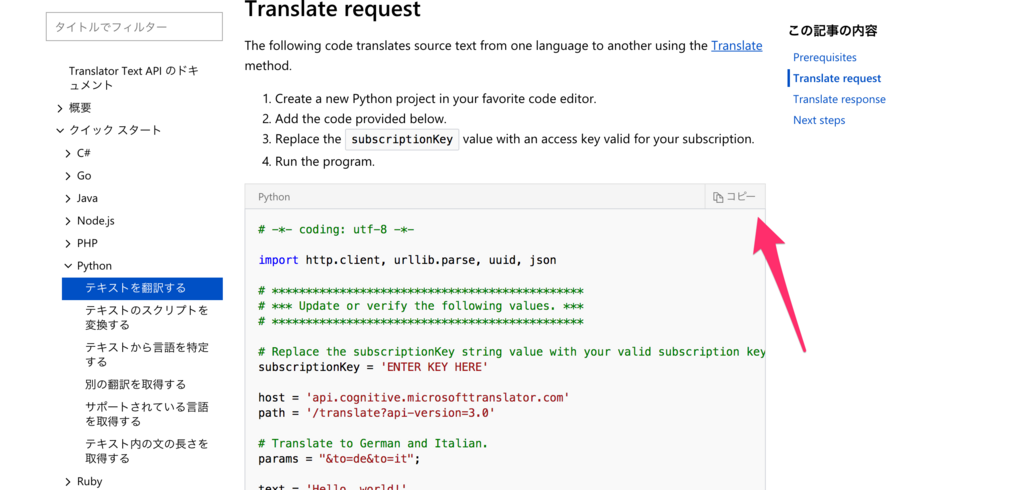
Task: Expand the C# tree node
Action: coord(68,154)
